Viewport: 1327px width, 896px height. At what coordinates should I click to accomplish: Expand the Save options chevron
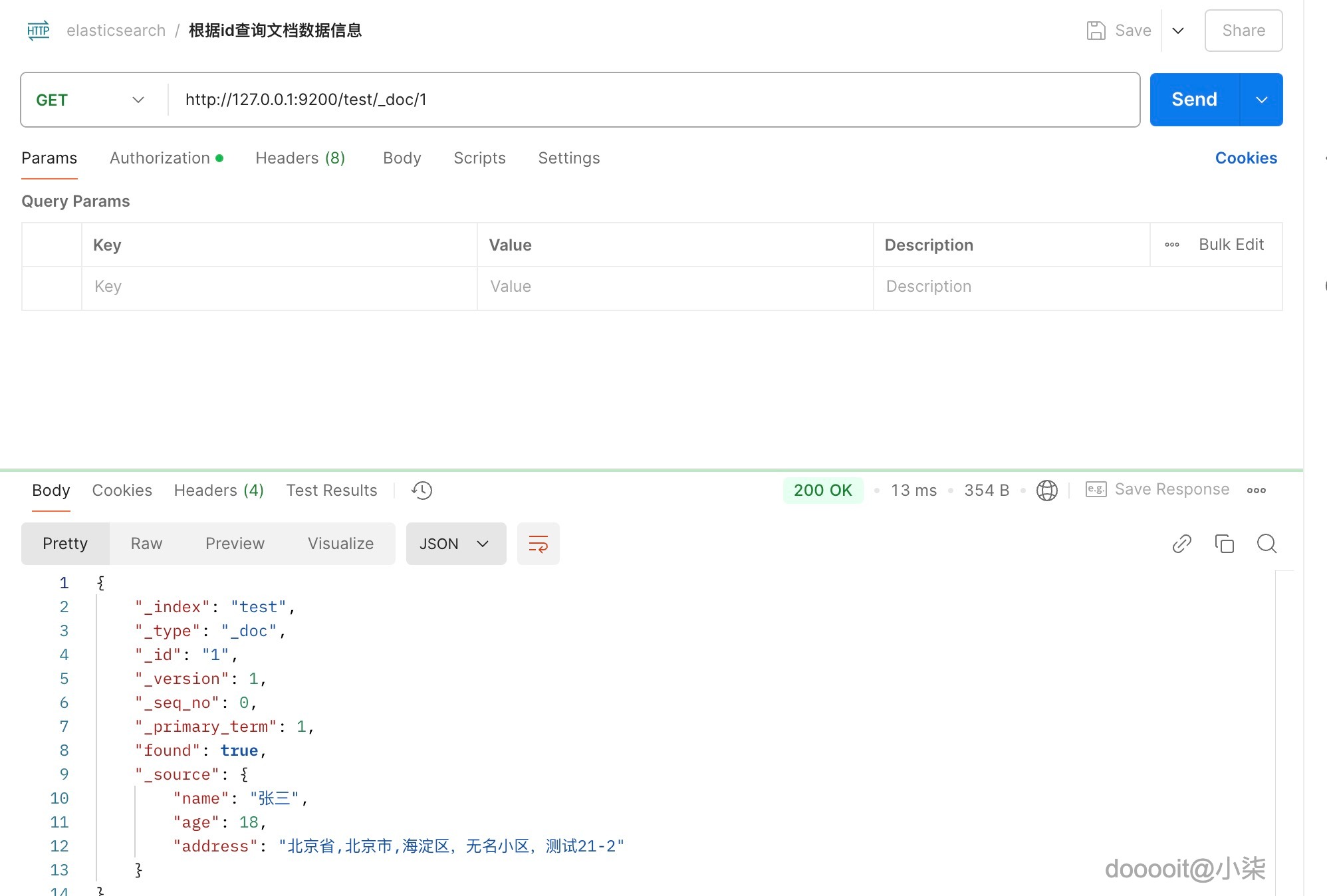[x=1177, y=31]
